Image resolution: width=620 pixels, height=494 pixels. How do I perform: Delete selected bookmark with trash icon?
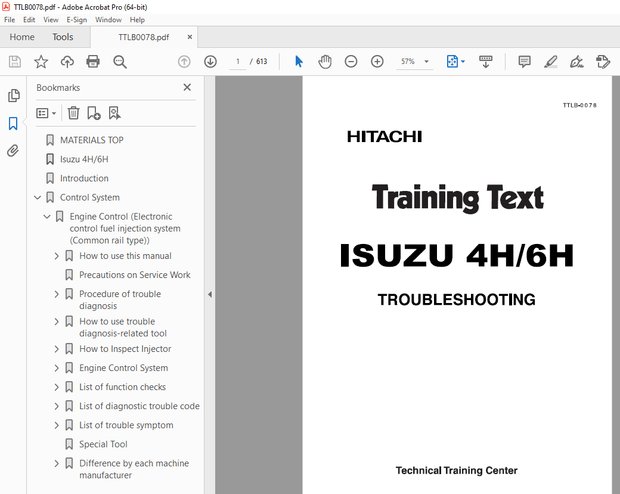pos(74,113)
